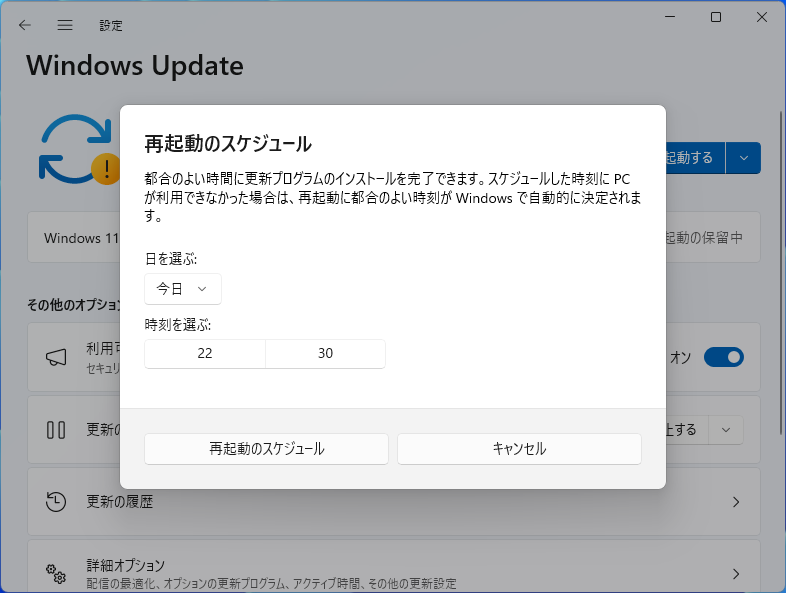Screen dimensions: 786x593
Task: Open 詳細オプション row
Action: tap(394, 566)
